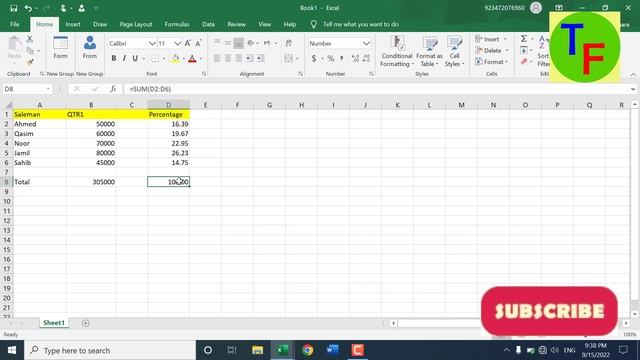Viewport: 640px width, 360px height.
Task: Click the Wrap Text icon
Action: click(289, 43)
